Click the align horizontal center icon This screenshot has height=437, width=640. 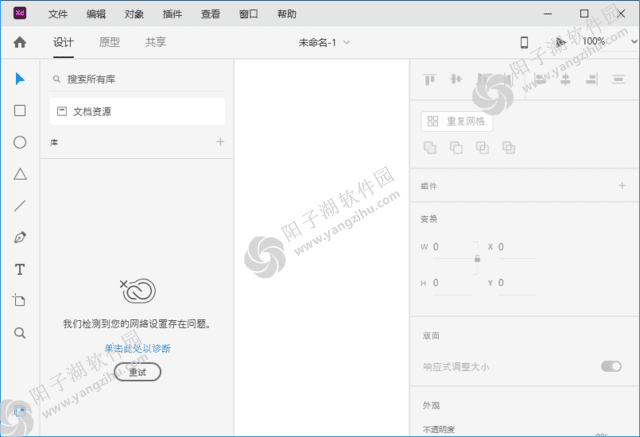tap(565, 79)
